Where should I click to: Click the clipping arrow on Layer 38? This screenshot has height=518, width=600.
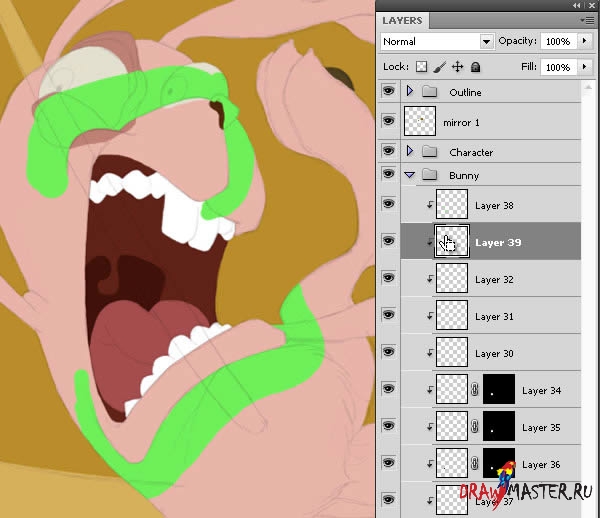point(430,205)
